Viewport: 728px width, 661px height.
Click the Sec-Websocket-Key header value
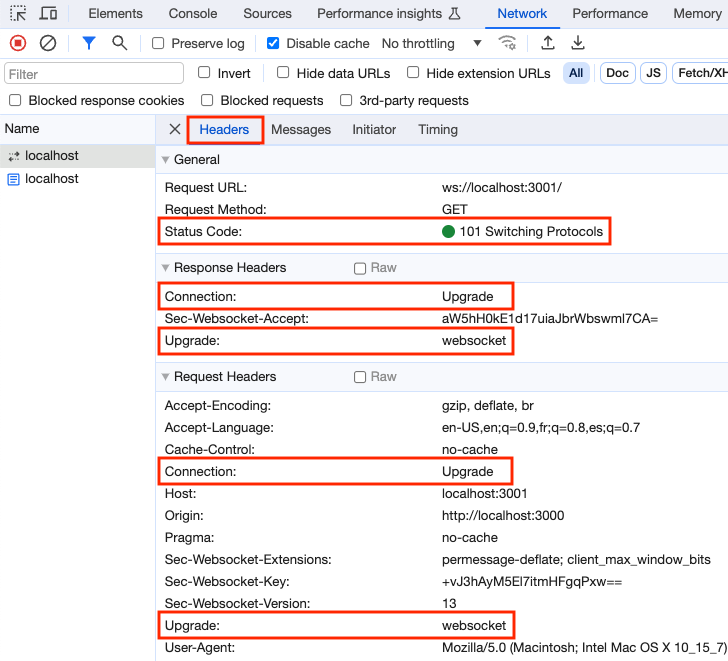point(532,582)
